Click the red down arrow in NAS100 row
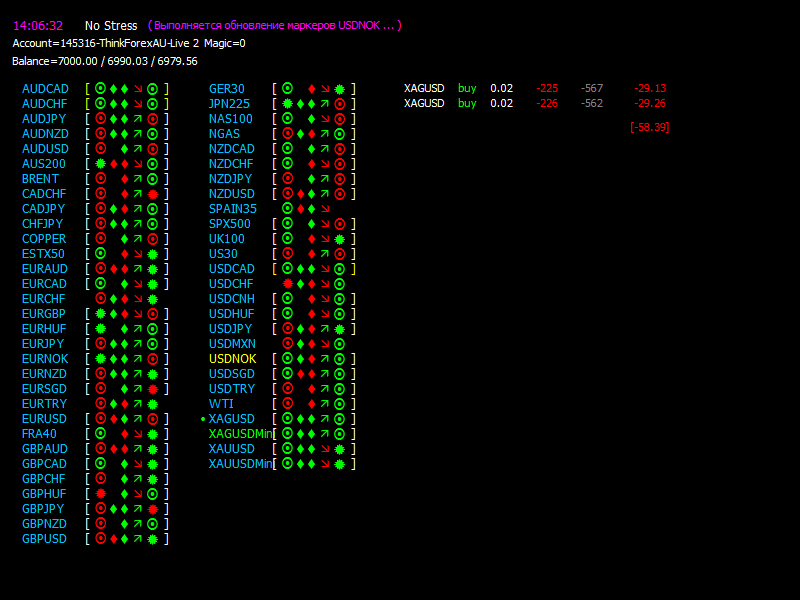 pyautogui.click(x=325, y=119)
